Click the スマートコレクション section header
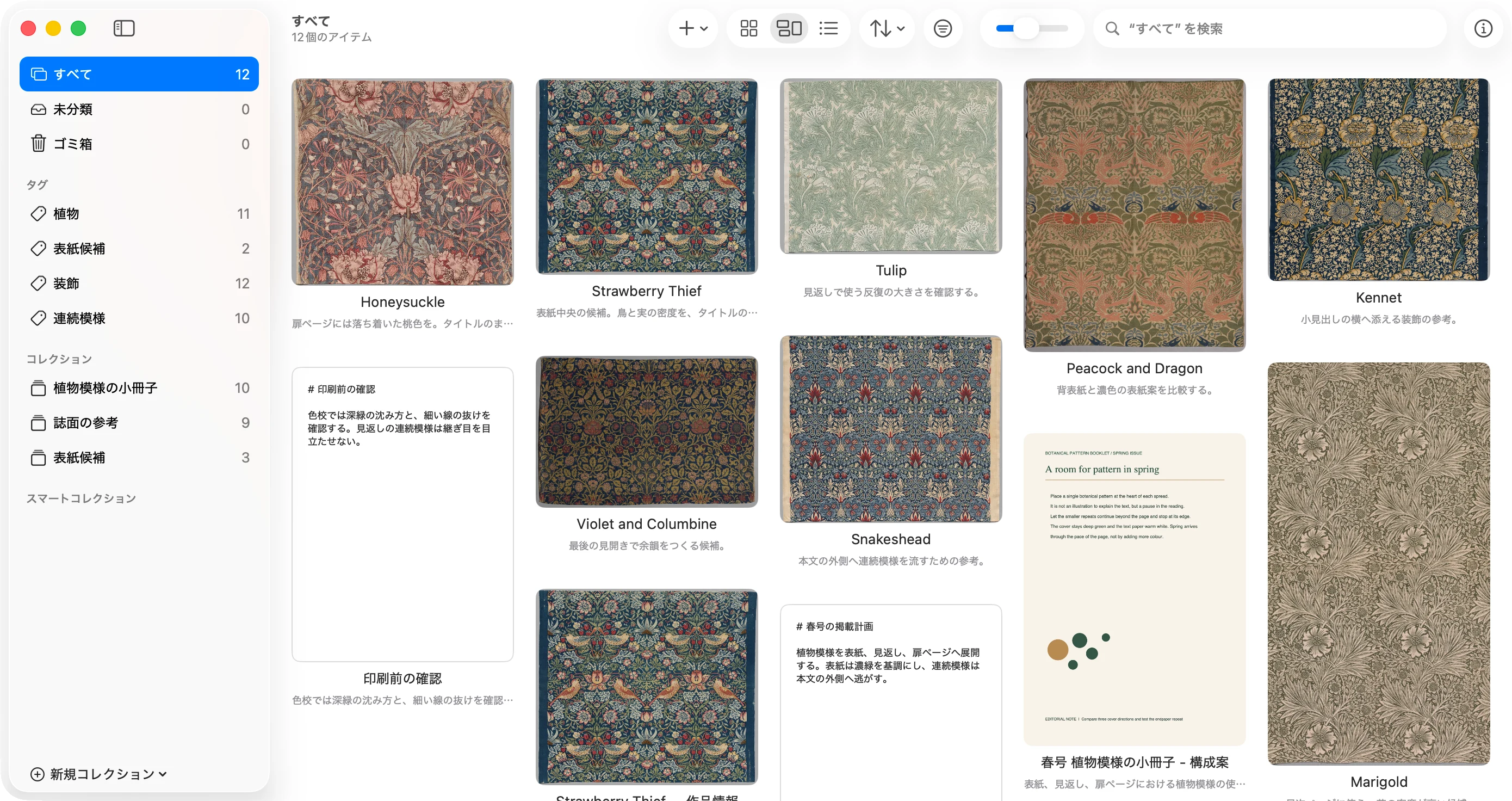This screenshot has height=801, width=1512. [x=81, y=498]
